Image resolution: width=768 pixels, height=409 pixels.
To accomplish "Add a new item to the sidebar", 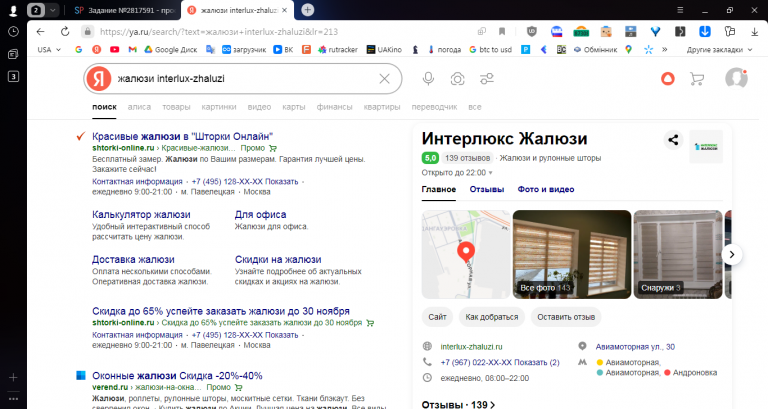I will (13, 377).
